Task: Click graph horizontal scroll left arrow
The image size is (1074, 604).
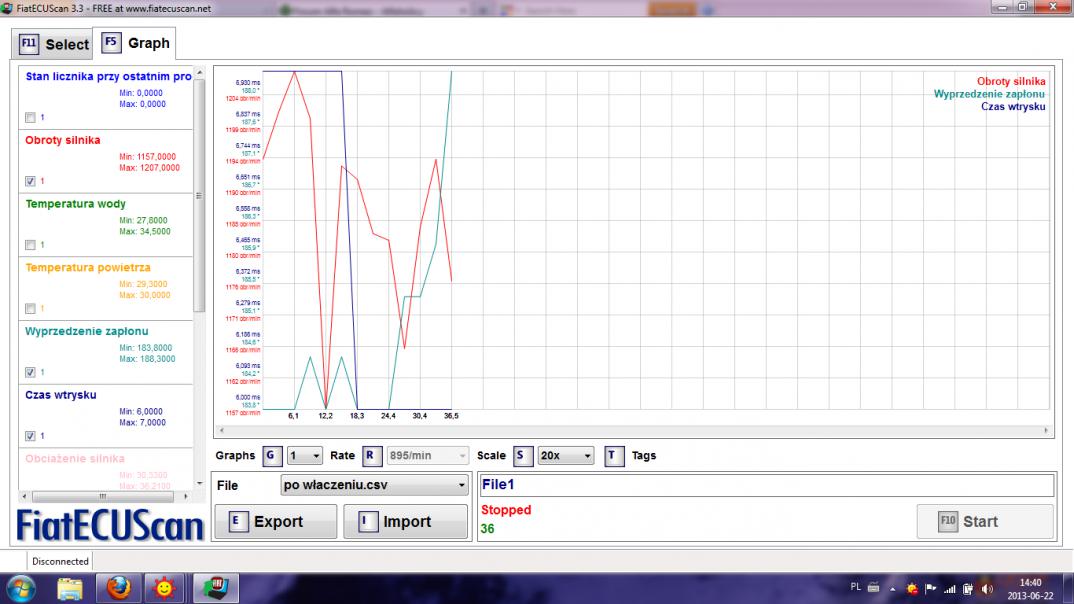Action: click(221, 431)
